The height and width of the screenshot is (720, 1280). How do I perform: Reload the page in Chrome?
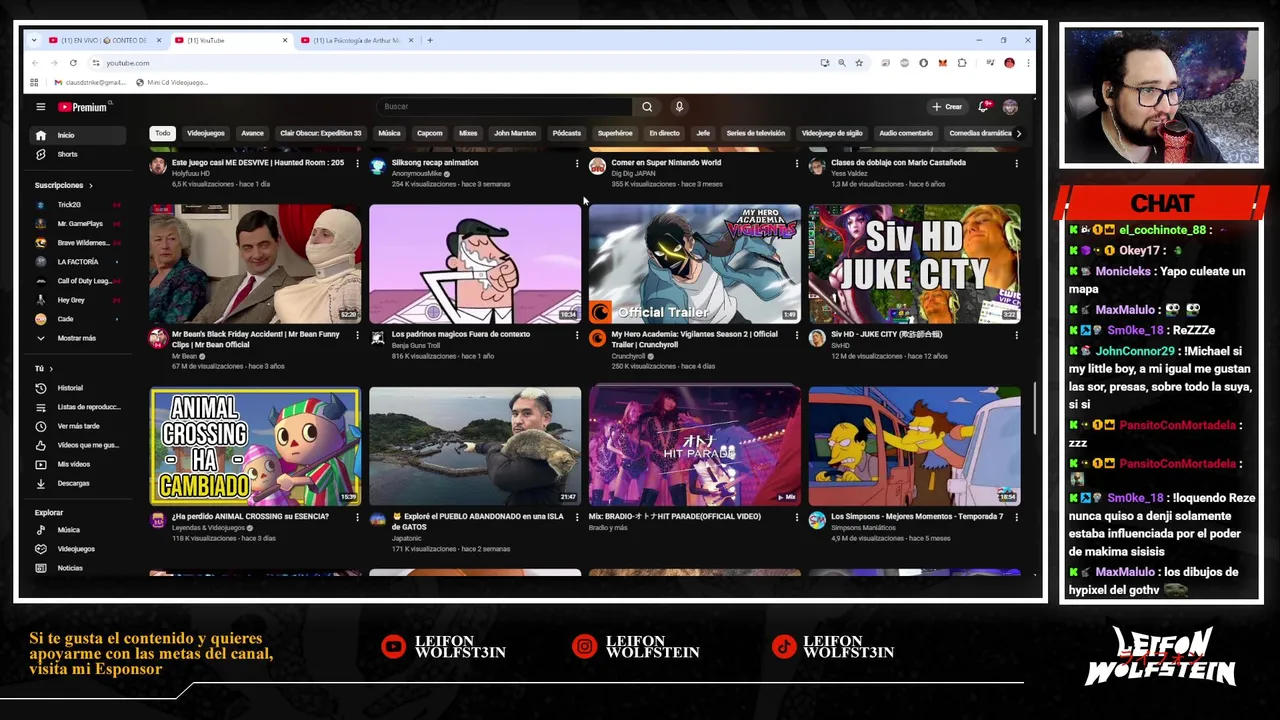click(x=73, y=63)
